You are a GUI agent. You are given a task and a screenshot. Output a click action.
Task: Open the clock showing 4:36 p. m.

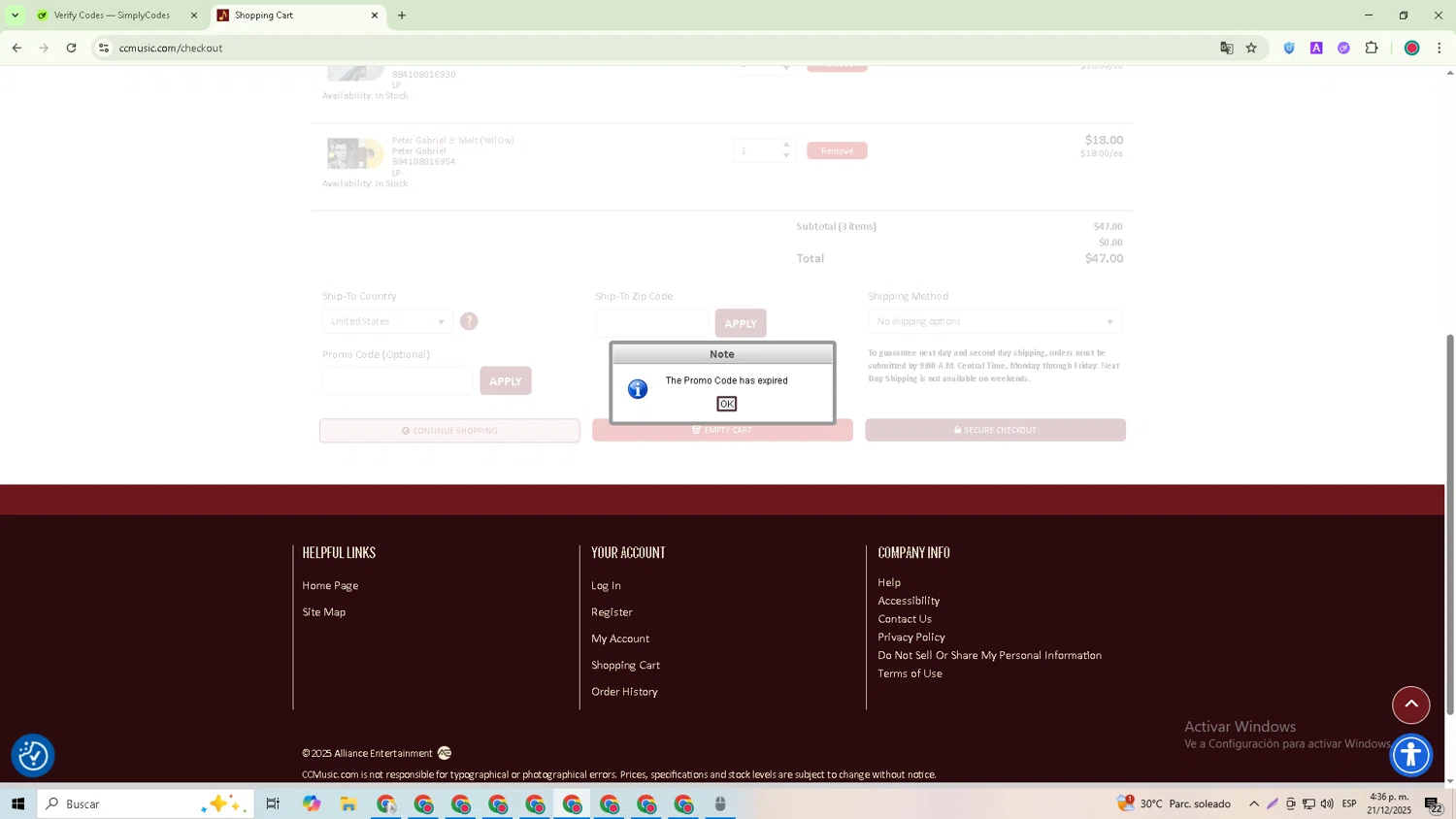(x=1390, y=803)
